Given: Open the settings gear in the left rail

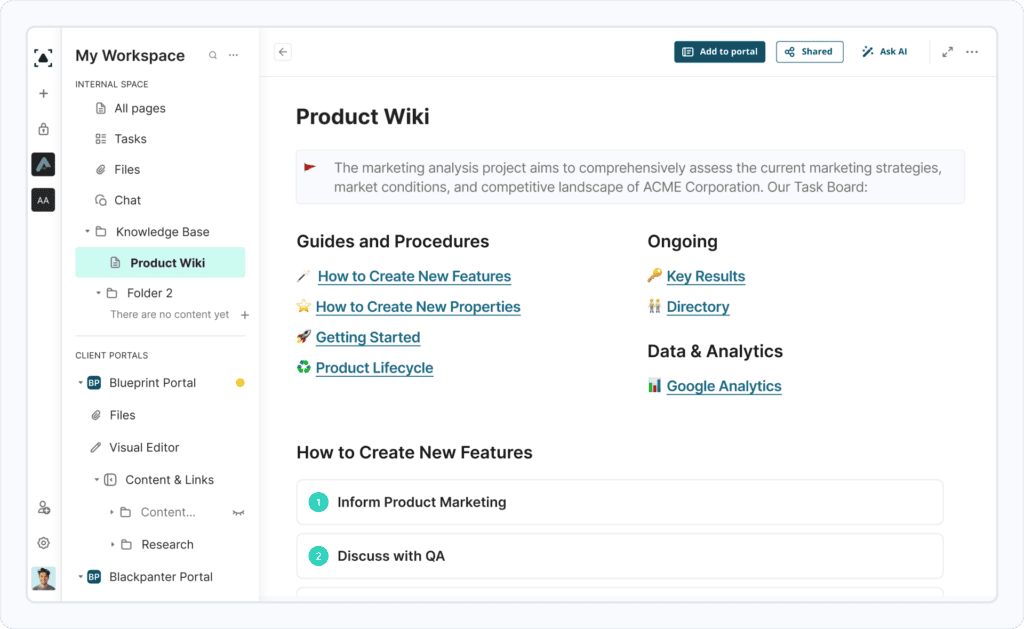Looking at the screenshot, I should click(x=44, y=543).
